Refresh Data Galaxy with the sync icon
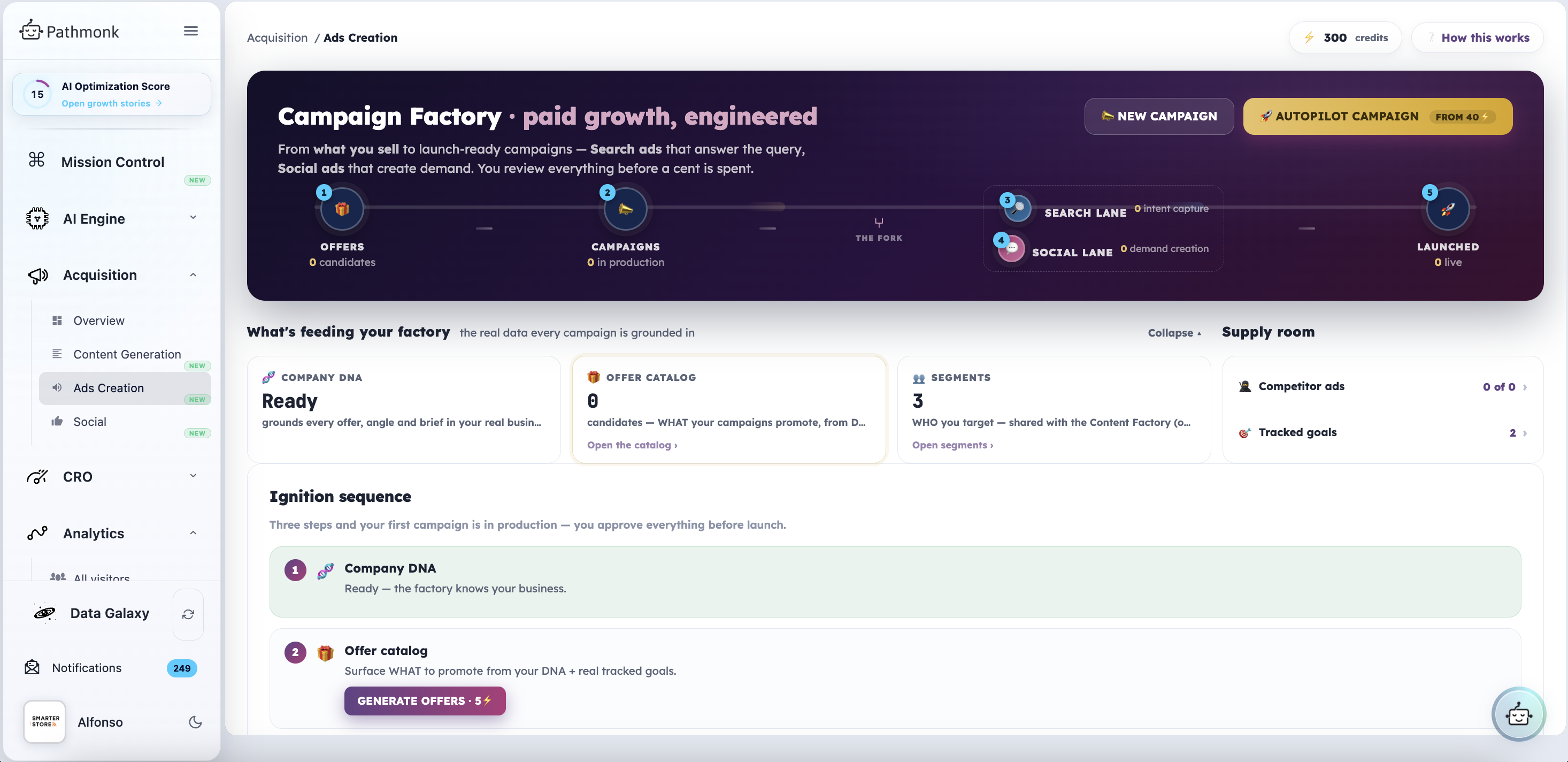The image size is (1568, 762). [188, 614]
